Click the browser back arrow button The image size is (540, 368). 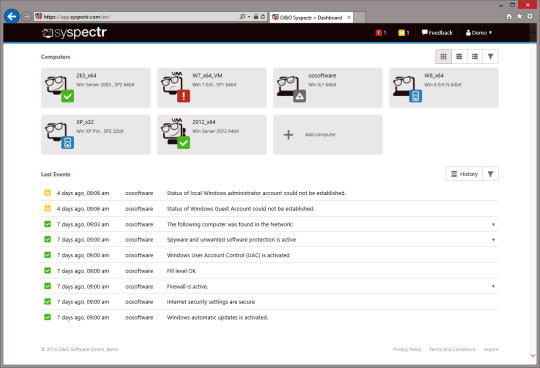coord(12,16)
